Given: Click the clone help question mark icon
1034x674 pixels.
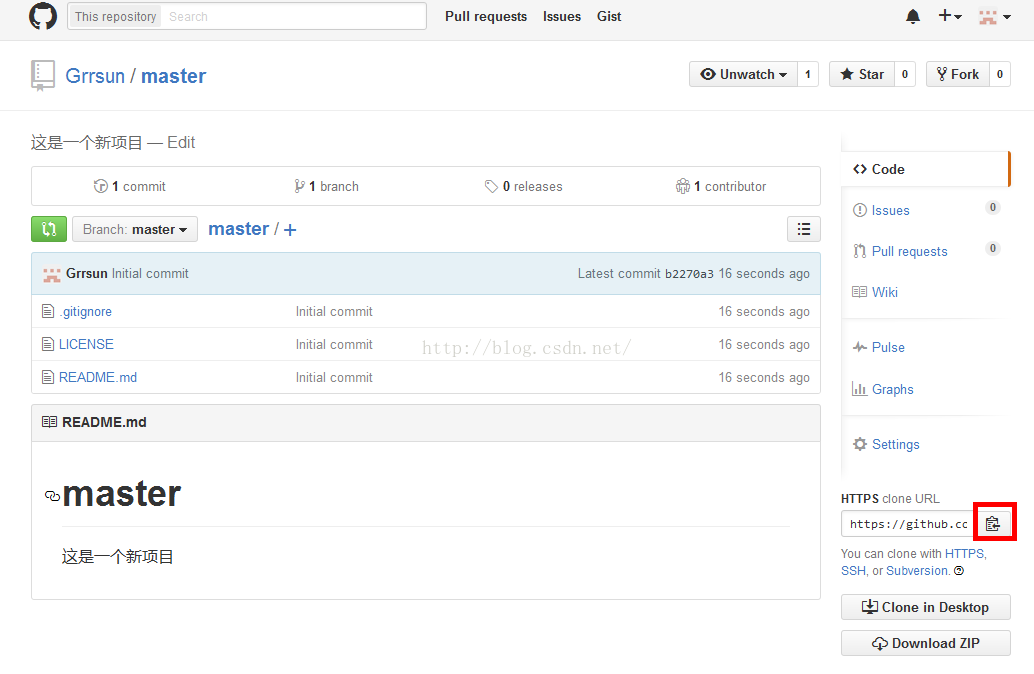Looking at the screenshot, I should [x=959, y=571].
